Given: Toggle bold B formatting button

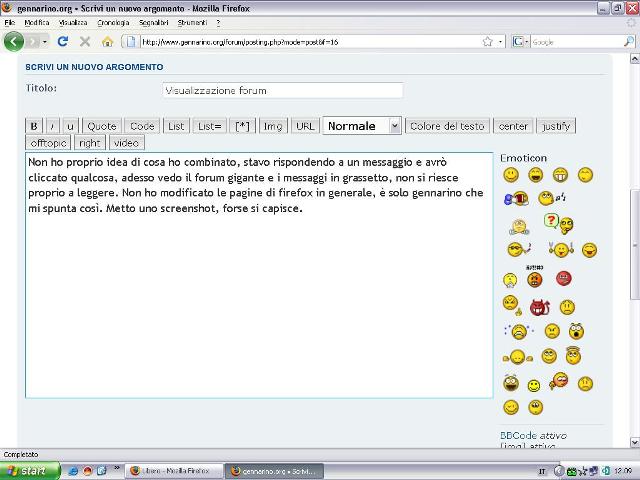Looking at the screenshot, I should coord(34,126).
